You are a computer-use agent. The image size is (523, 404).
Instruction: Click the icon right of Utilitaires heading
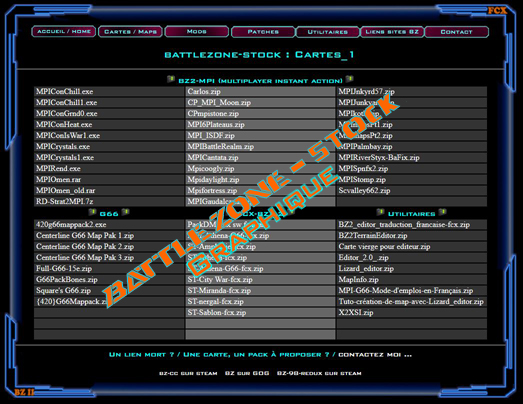[x=443, y=212]
